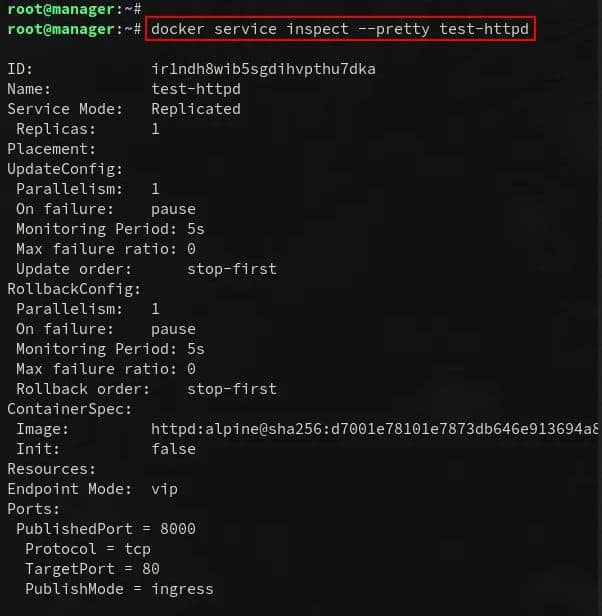Image resolution: width=602 pixels, height=616 pixels.
Task: Select the Rollback order stop-first value
Action: pos(232,389)
